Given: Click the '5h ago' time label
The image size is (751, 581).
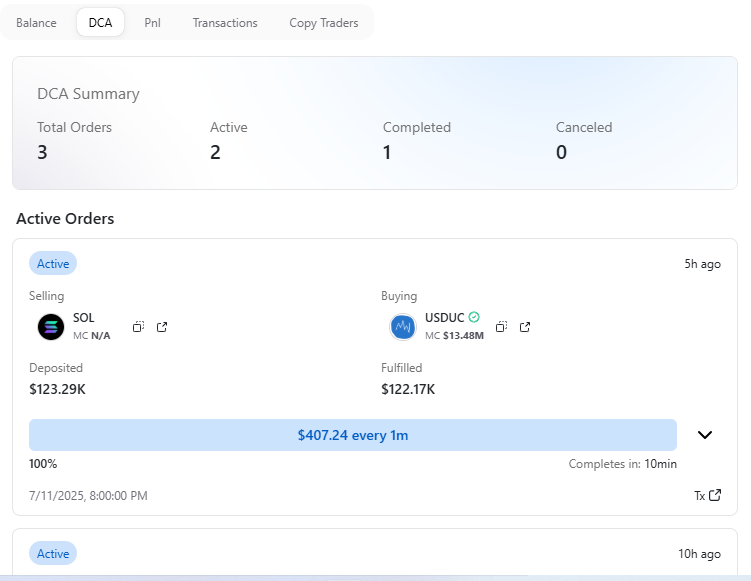Looking at the screenshot, I should pos(702,264).
